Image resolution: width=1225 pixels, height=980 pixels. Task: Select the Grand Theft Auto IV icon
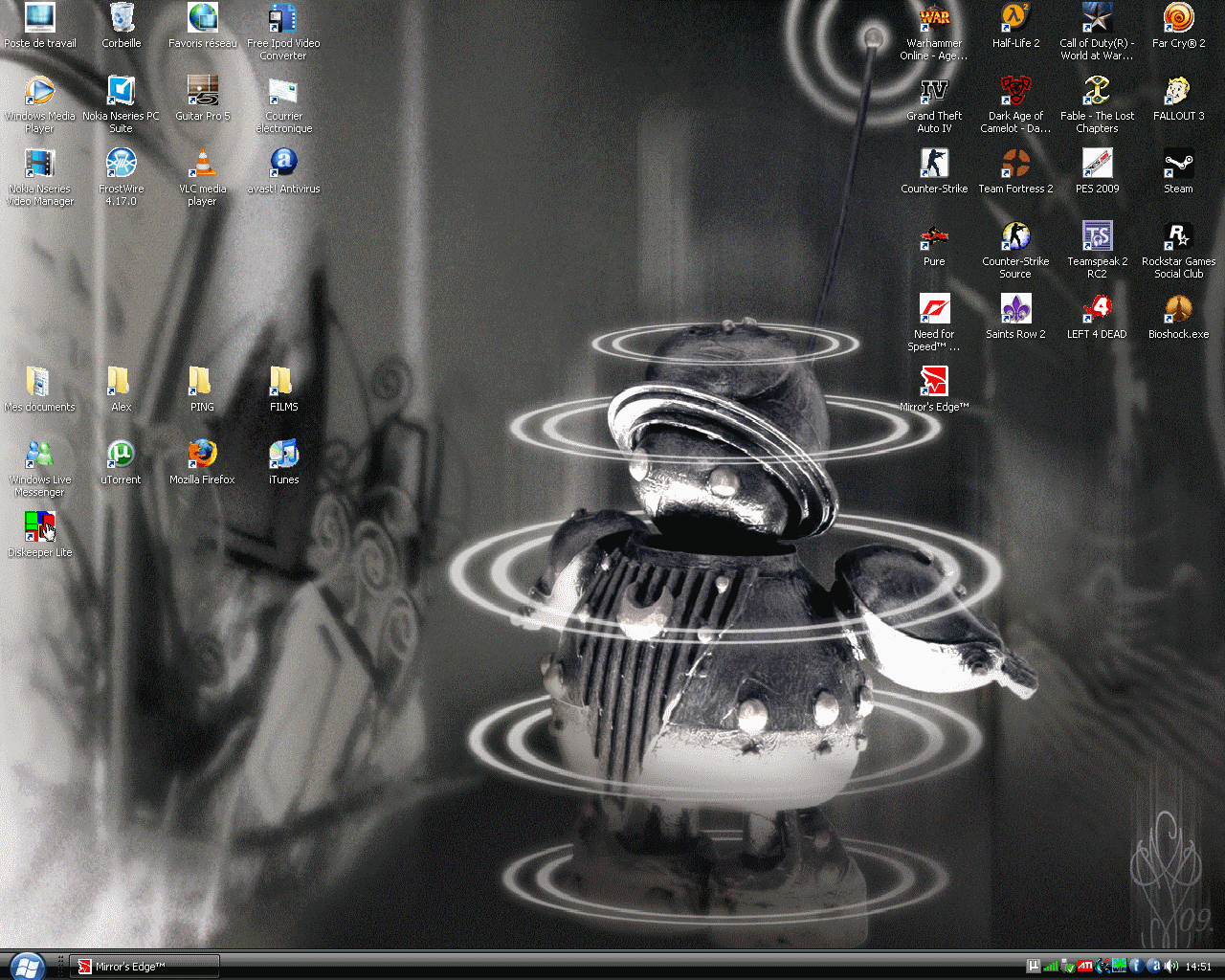pos(934,92)
